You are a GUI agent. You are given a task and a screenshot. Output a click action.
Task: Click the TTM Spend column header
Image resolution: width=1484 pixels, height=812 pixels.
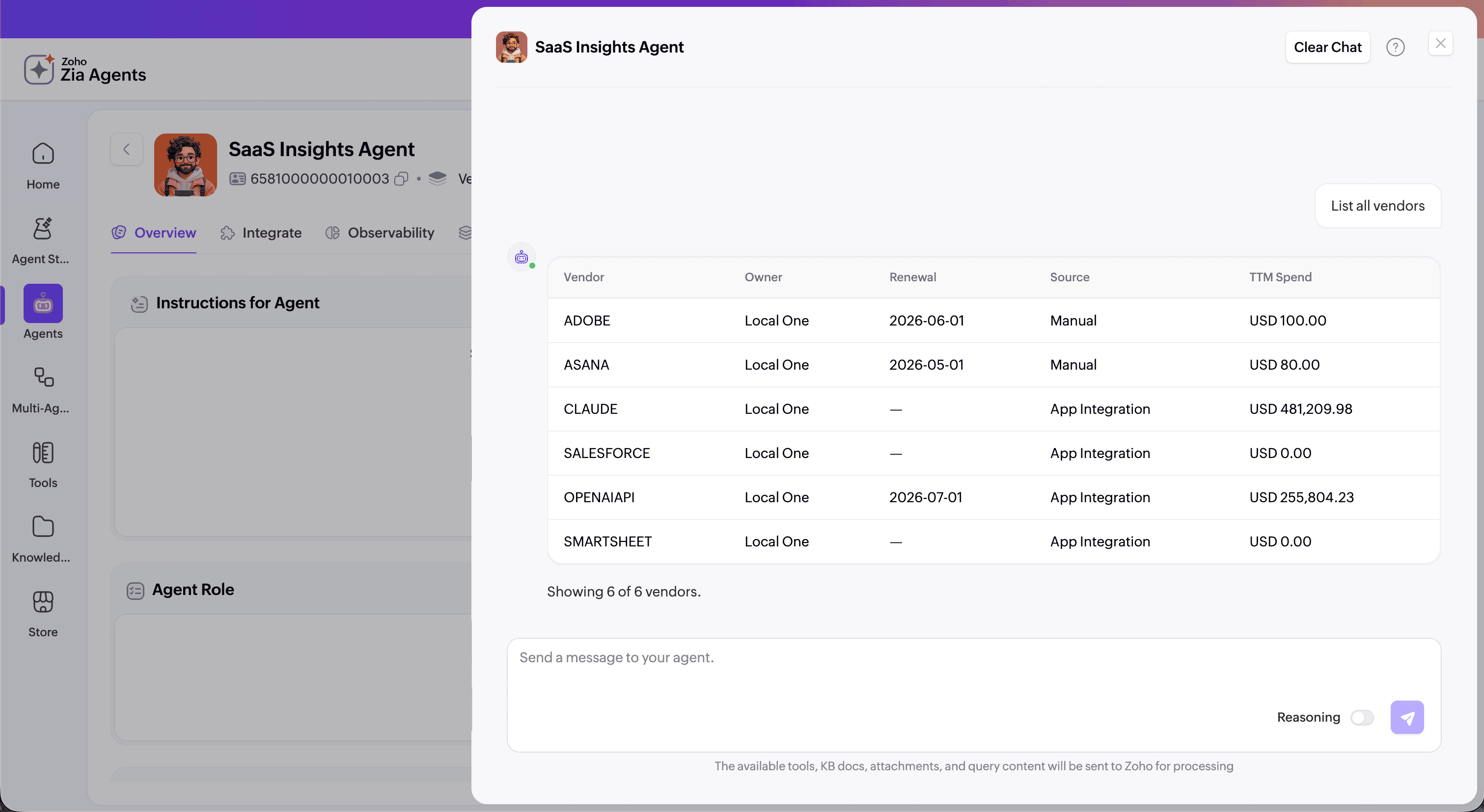point(1280,277)
